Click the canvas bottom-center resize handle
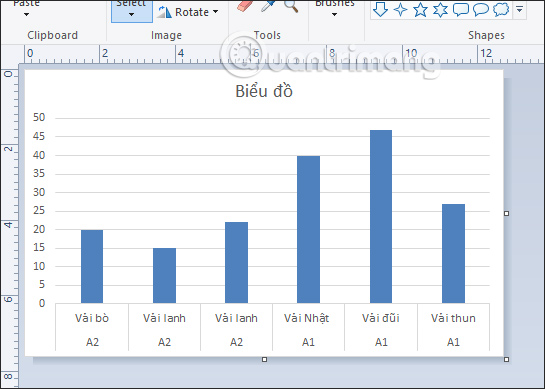Screen dimensions: 545x389 pyautogui.click(x=264, y=359)
